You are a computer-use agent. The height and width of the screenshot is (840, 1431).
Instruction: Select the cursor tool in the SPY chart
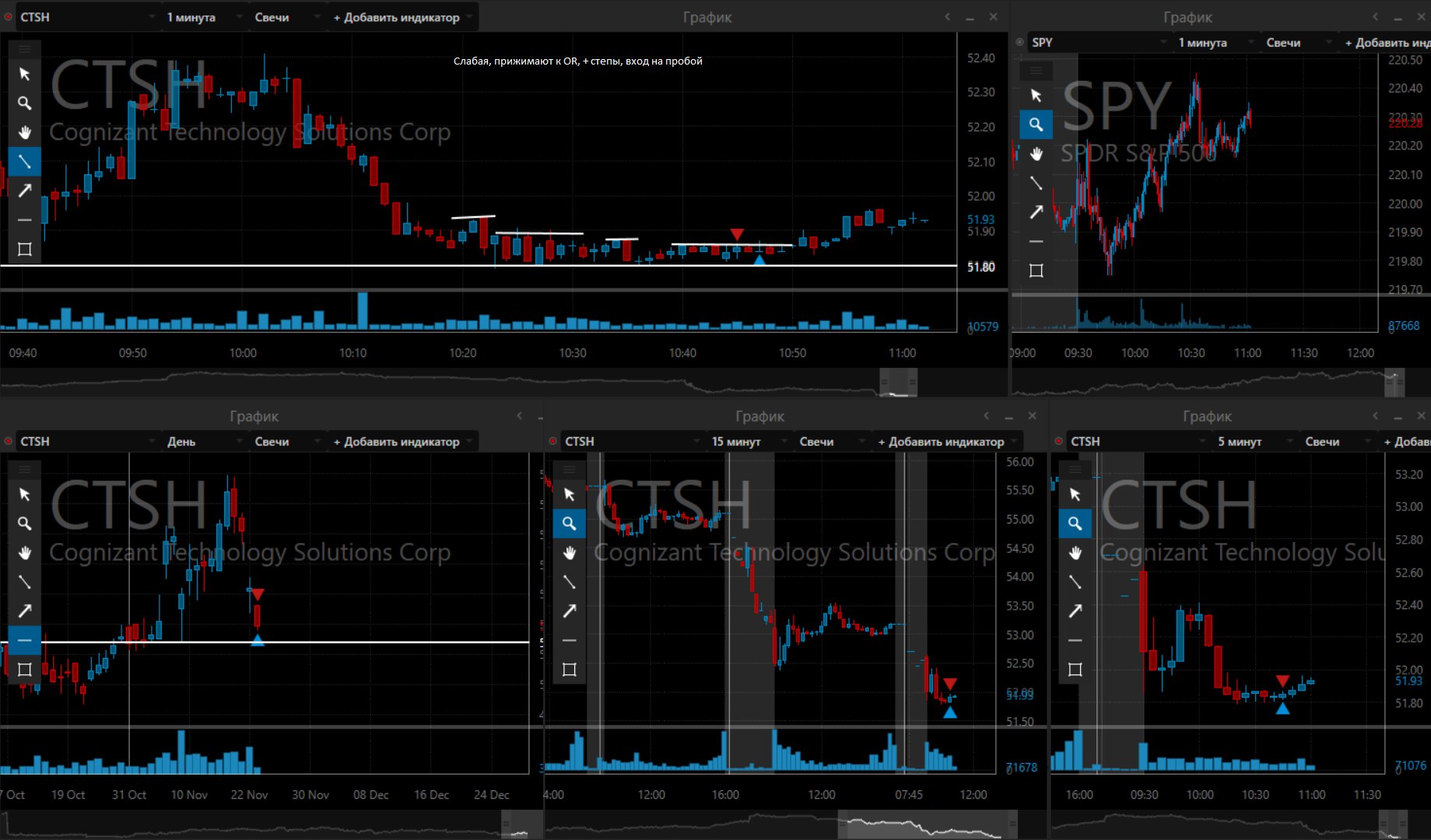[x=1036, y=95]
